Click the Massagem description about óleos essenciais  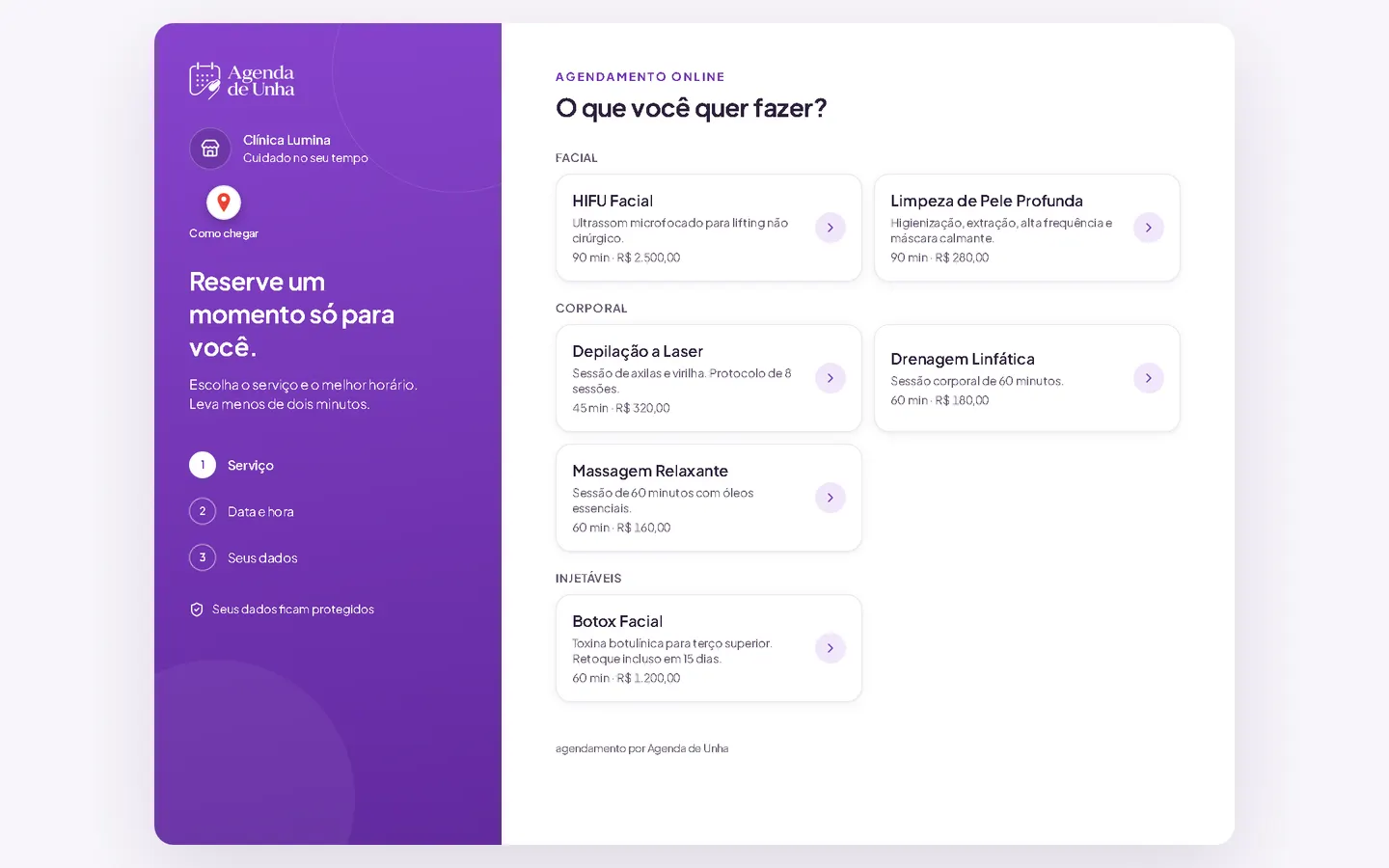point(663,501)
